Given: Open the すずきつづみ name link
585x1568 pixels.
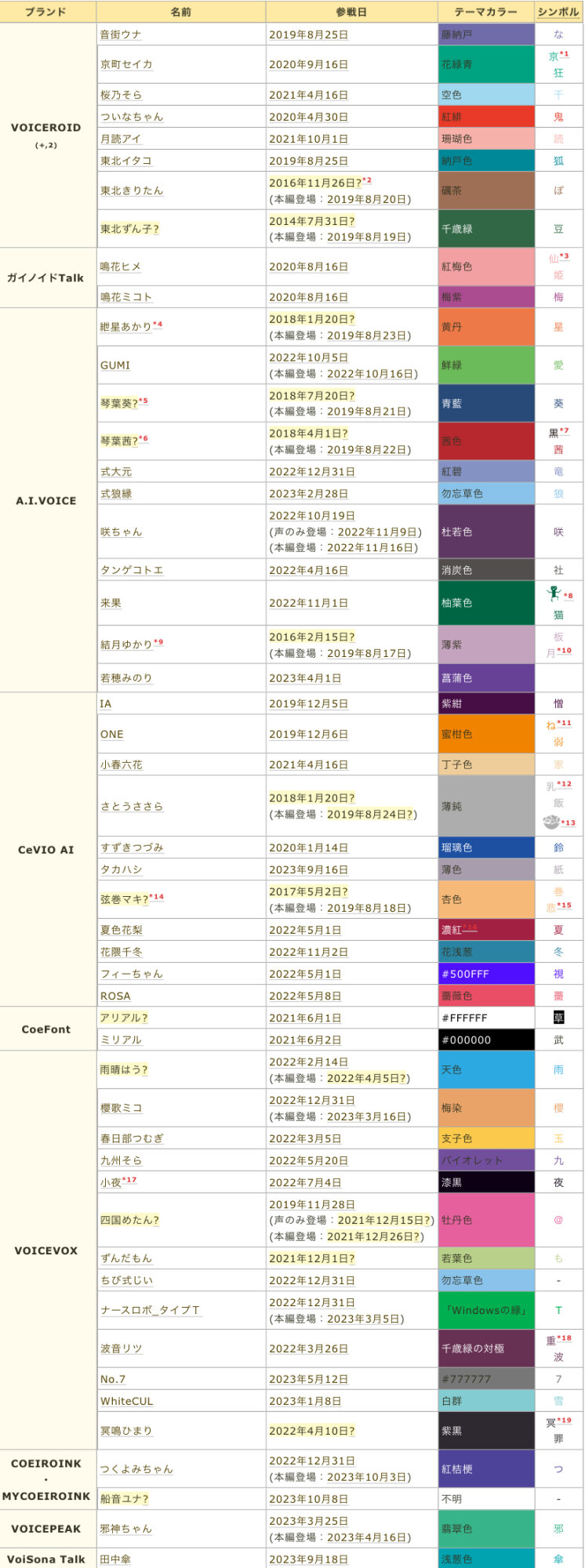Looking at the screenshot, I should pos(132,848).
